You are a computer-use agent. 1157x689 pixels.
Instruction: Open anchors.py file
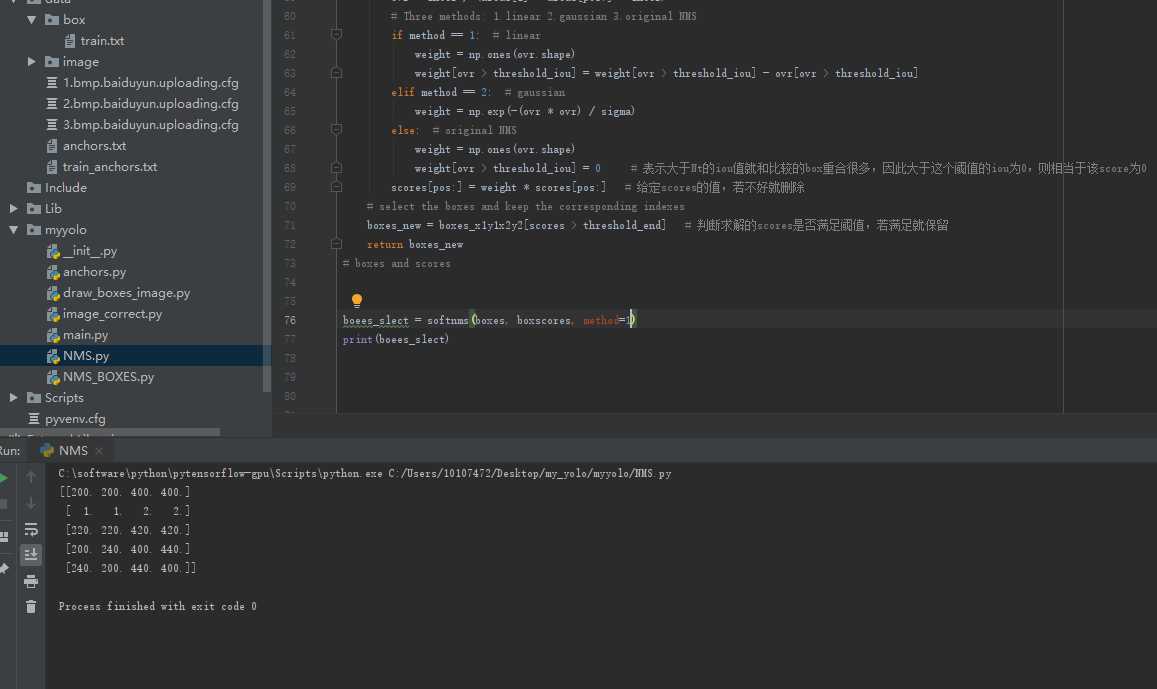[86, 272]
